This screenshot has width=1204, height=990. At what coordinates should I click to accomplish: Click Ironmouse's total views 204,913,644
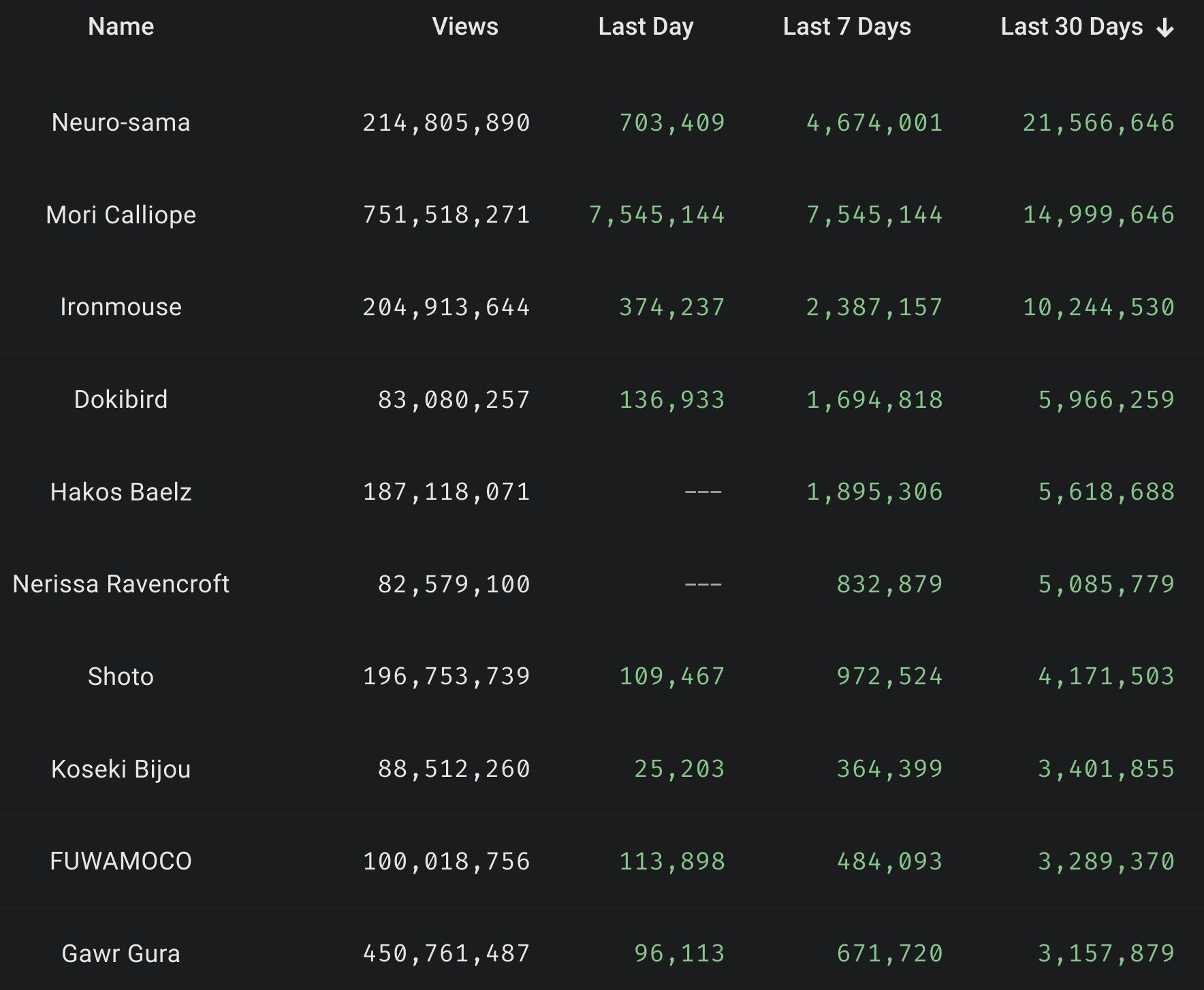coord(446,308)
